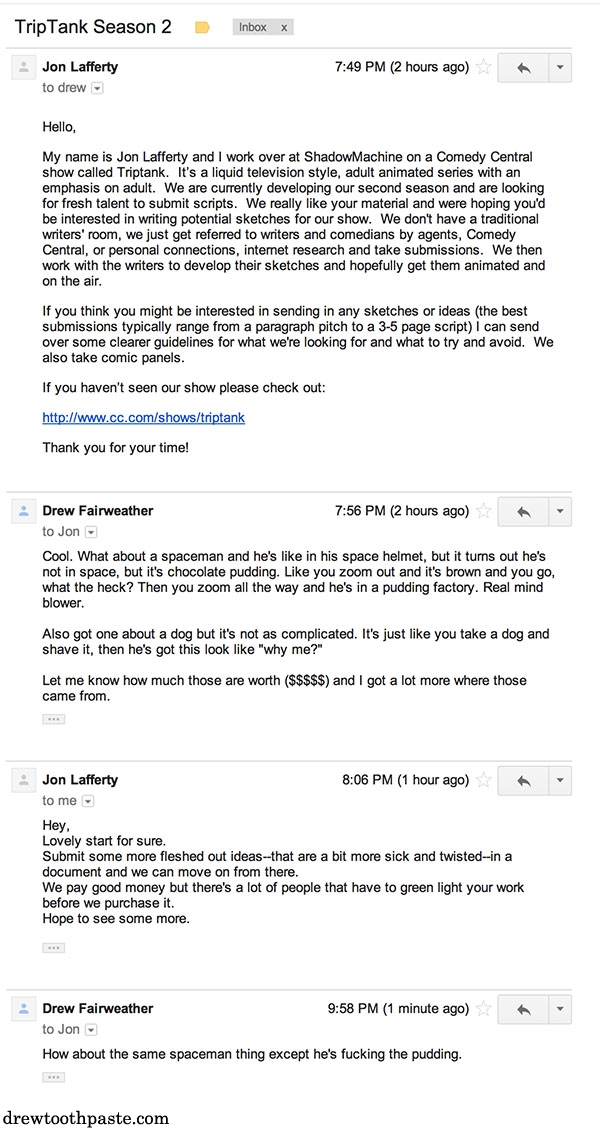The width and height of the screenshot is (600, 1129).
Task: Reply to Drew's 9:58 PM email
Action: (x=524, y=1009)
